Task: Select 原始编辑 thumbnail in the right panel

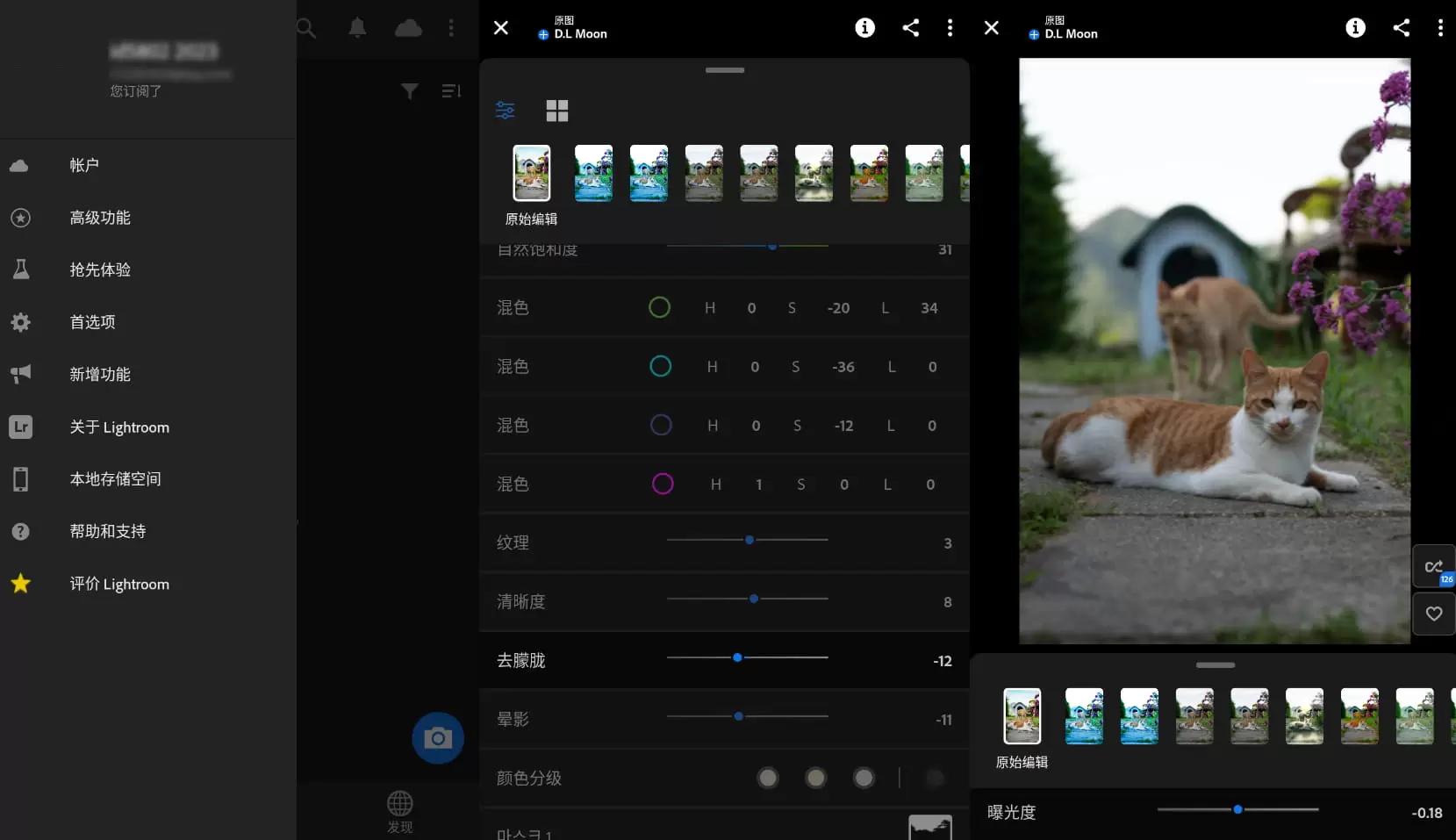Action: pyautogui.click(x=1022, y=716)
